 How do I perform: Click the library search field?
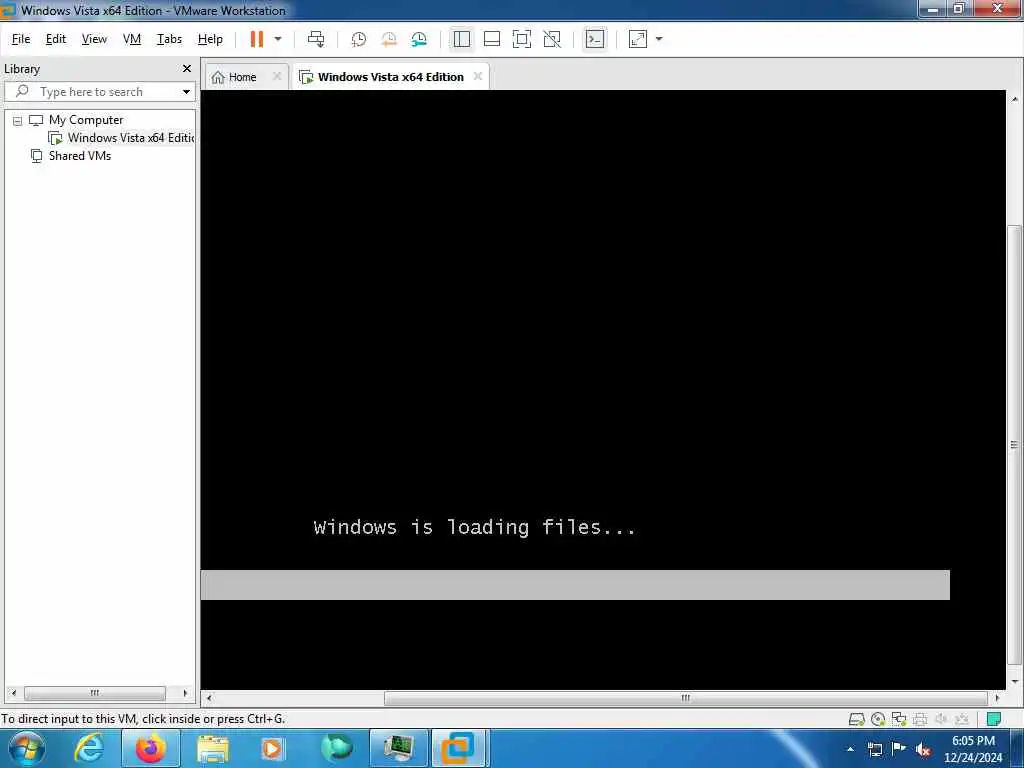[x=98, y=92]
